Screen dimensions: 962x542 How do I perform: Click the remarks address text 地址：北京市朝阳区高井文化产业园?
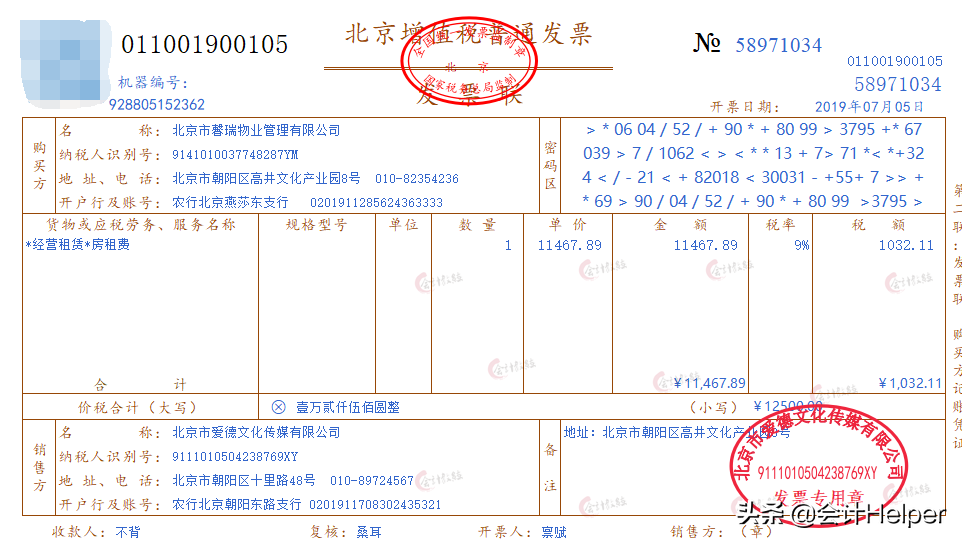[677, 433]
